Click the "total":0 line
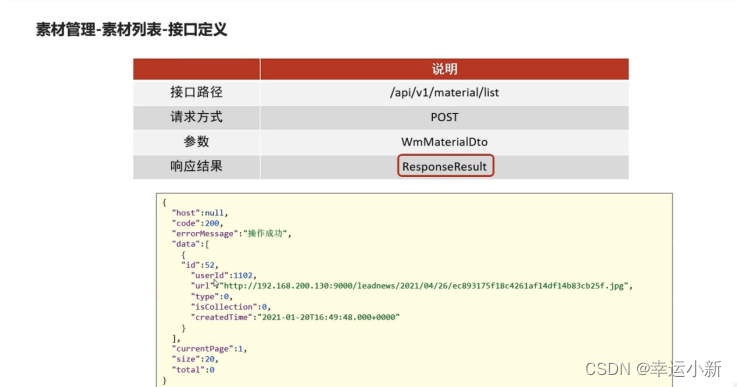 click(x=193, y=370)
